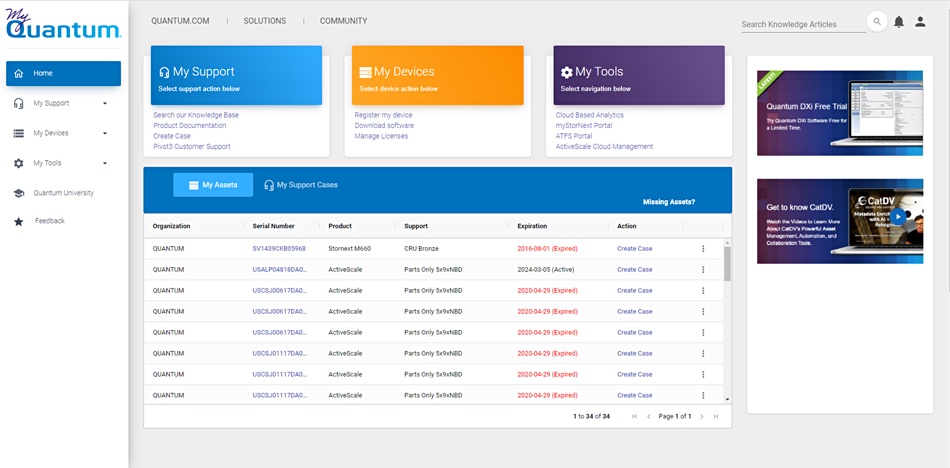Image resolution: width=950 pixels, height=468 pixels.
Task: Open the Quantum University sidebar label
Action: click(64, 193)
